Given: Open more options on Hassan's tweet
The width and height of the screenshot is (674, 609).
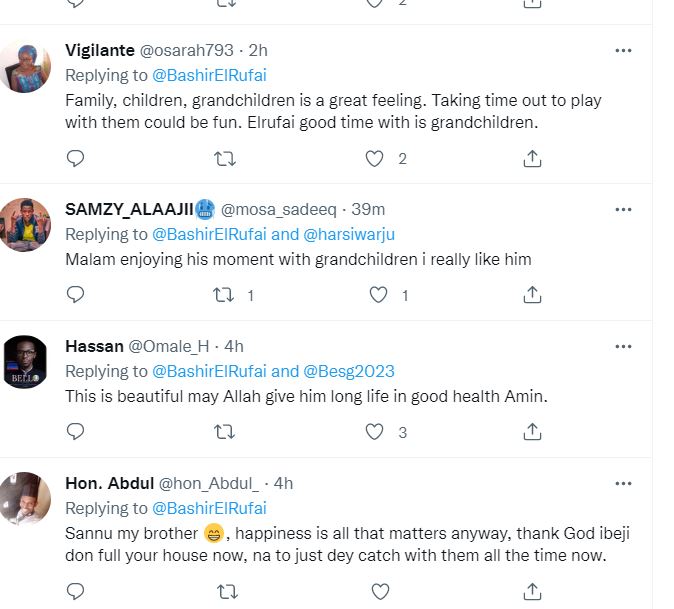Looking at the screenshot, I should [623, 346].
